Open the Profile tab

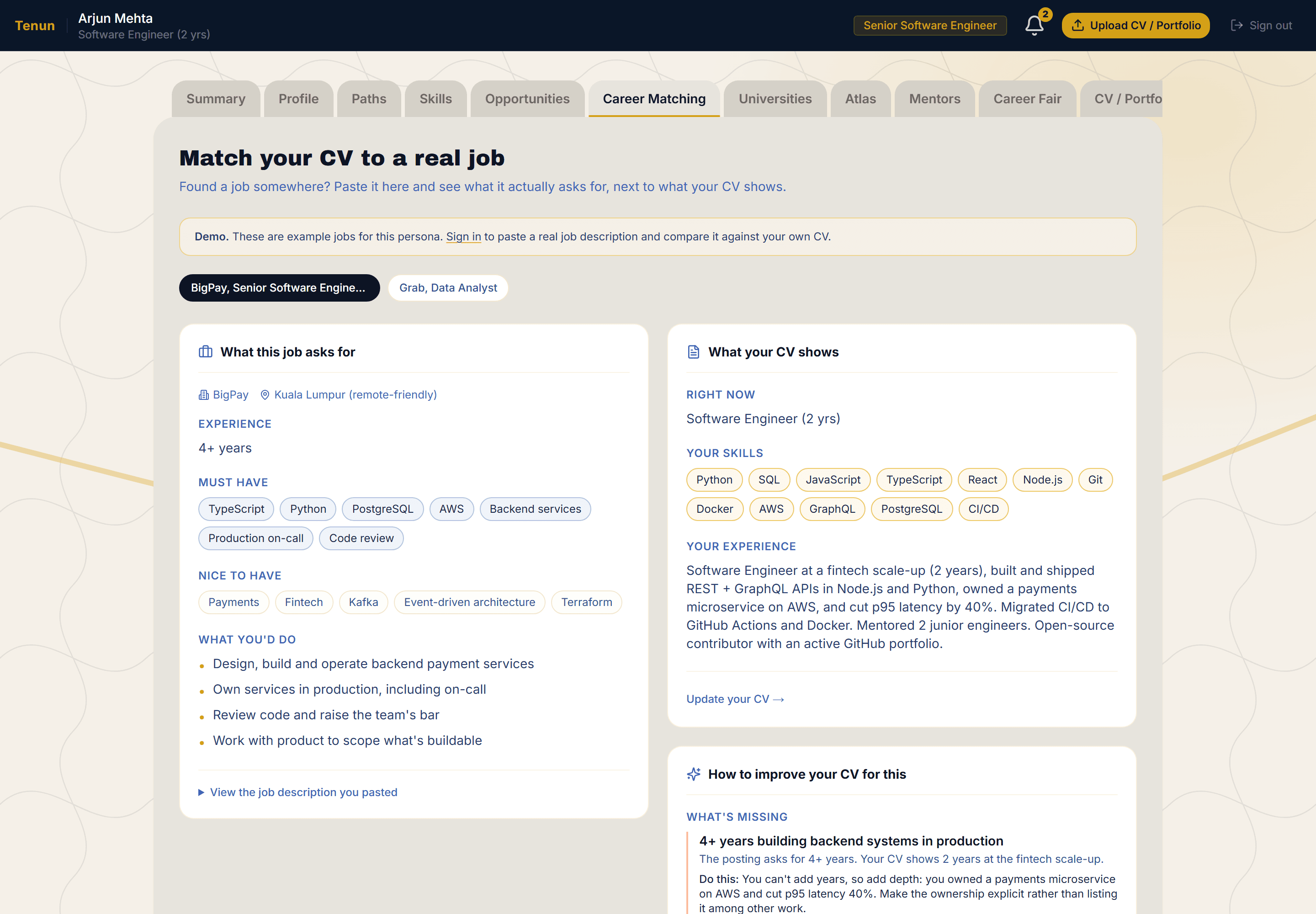pos(298,99)
